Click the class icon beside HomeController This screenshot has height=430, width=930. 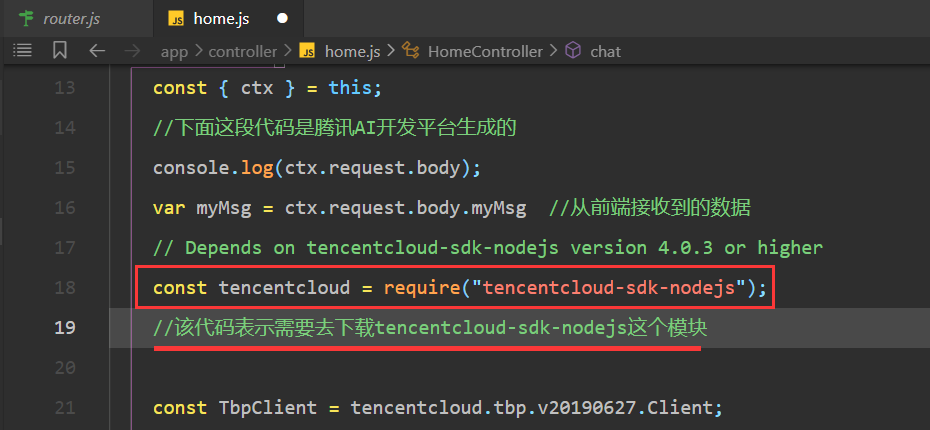(411, 52)
